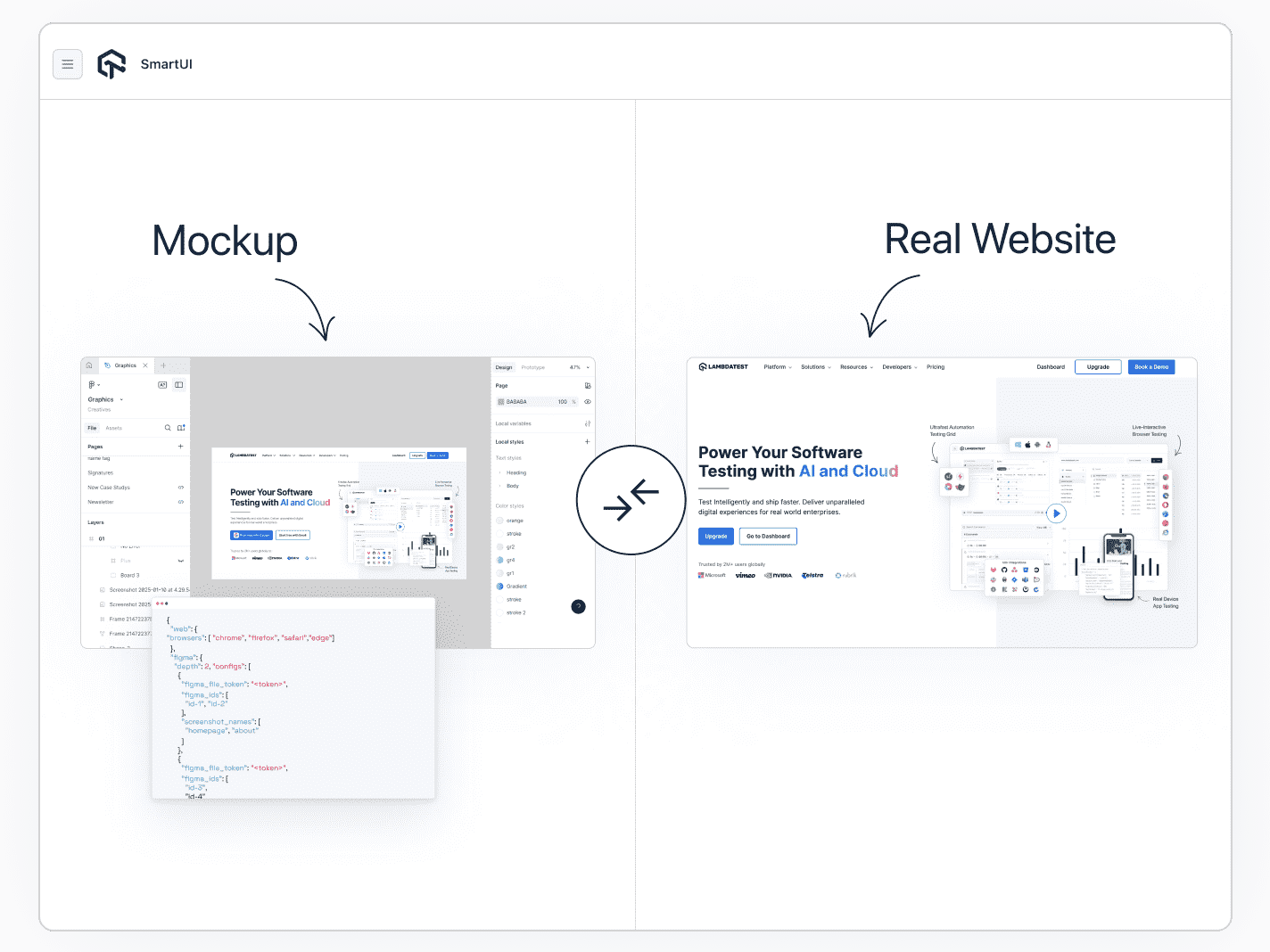This screenshot has width=1270, height=952.
Task: Click the Book a Demo button
Action: 1151,367
